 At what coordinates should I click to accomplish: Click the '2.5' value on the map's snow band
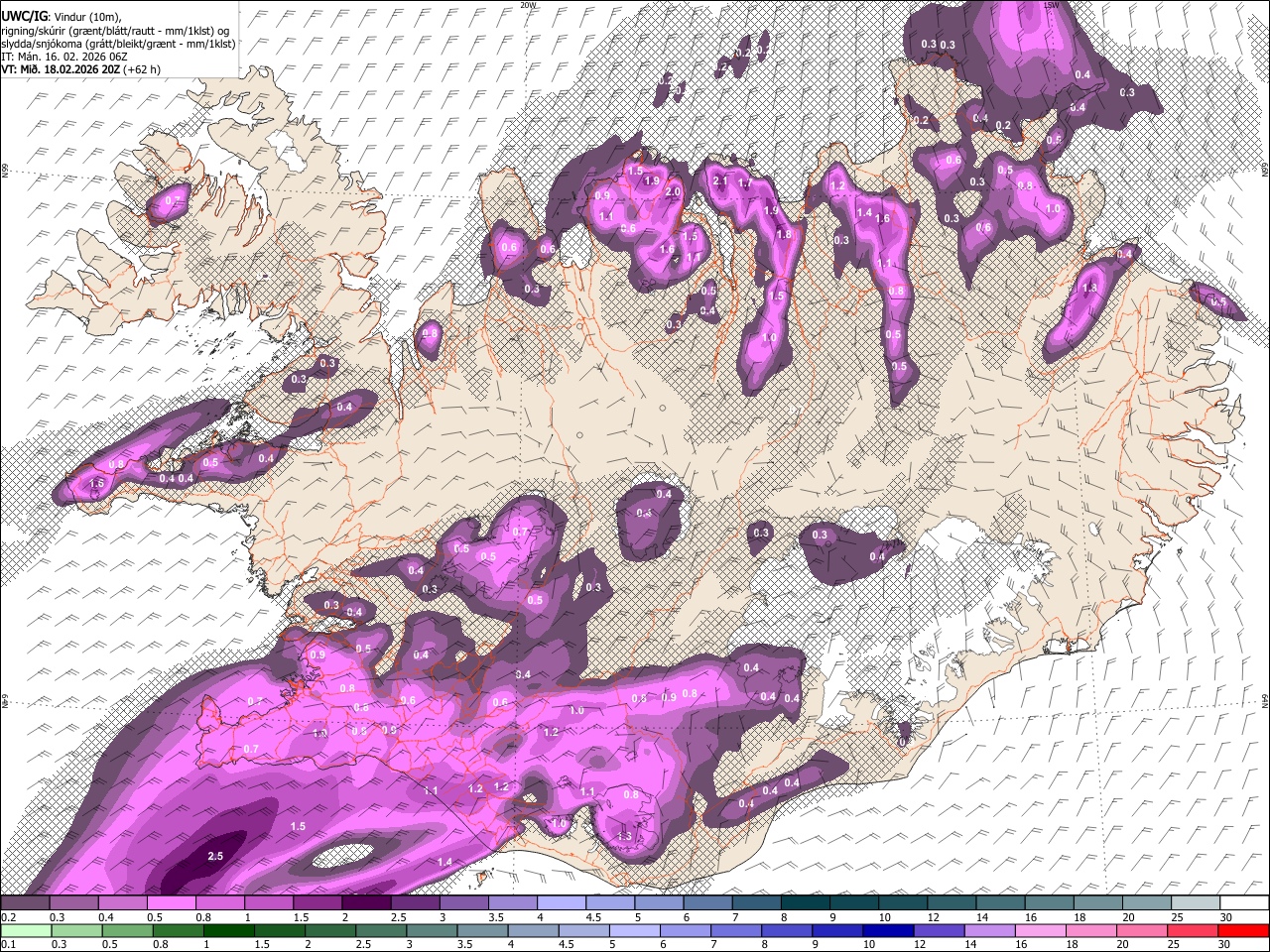coord(216,856)
